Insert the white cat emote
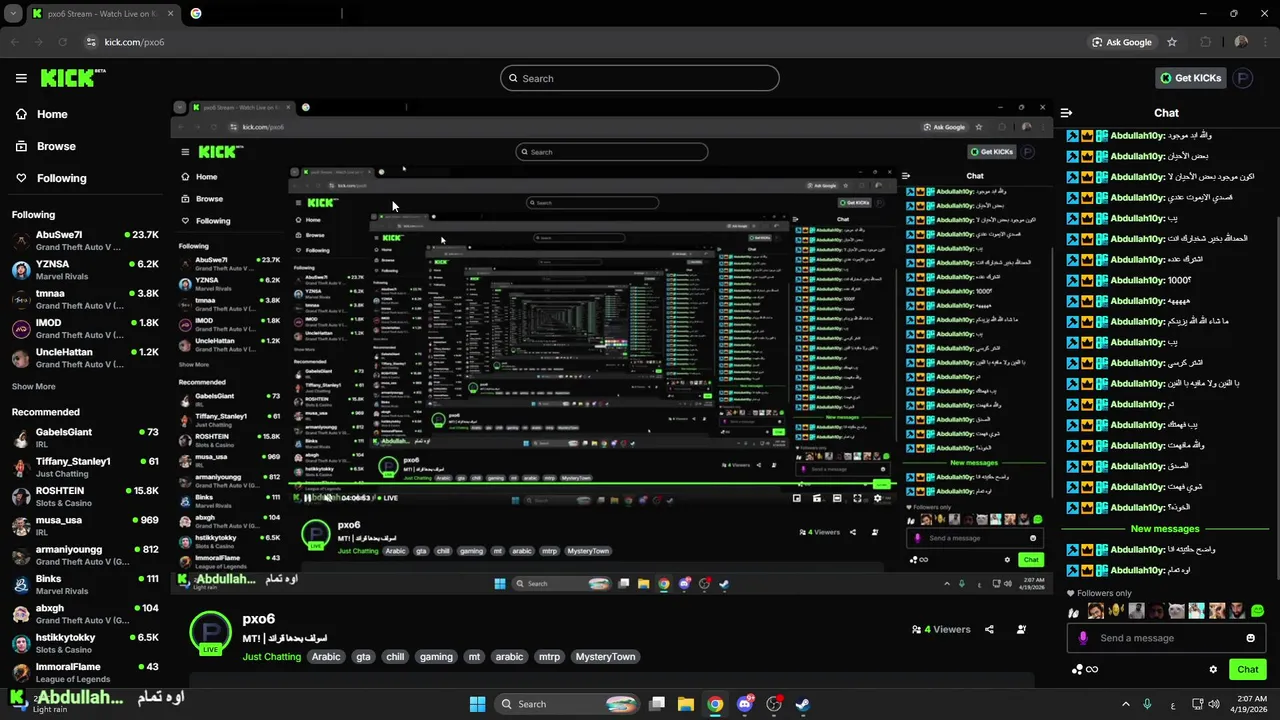Screen dimensions: 1280x720 (x=1177, y=611)
